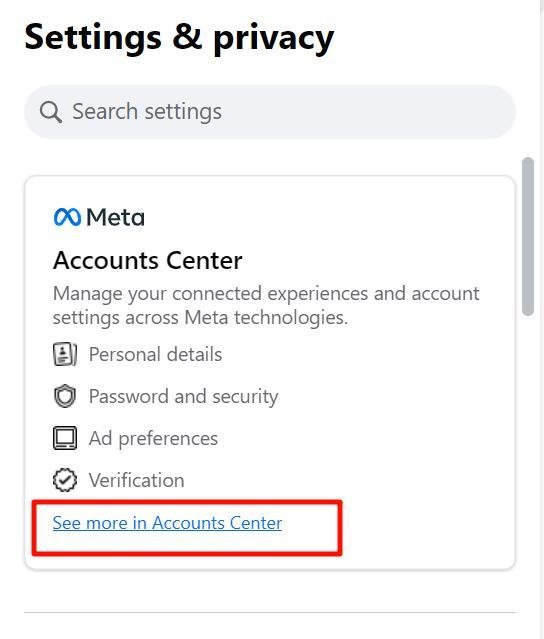Click the Settings & privacy page title
This screenshot has width=544, height=639.
tap(179, 38)
